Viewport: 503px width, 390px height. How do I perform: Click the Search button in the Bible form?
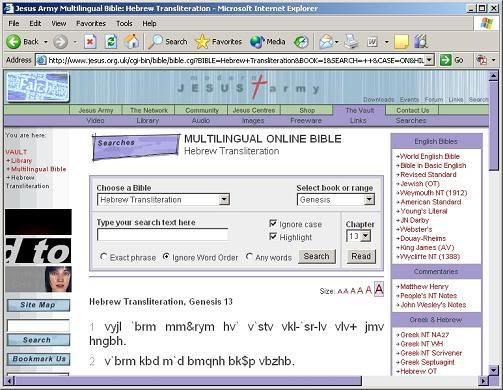coord(316,256)
